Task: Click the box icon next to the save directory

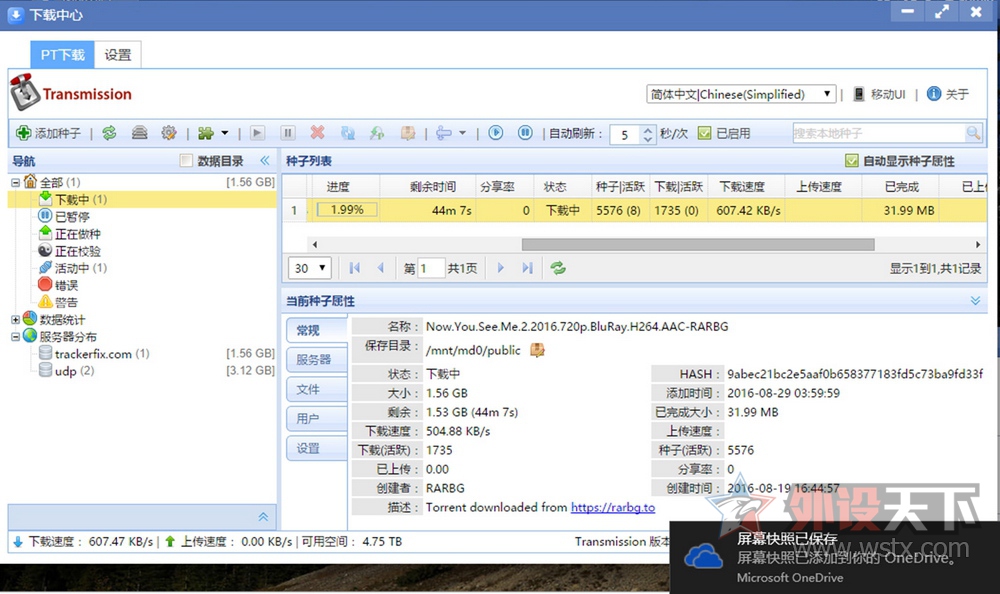Action: click(x=537, y=350)
